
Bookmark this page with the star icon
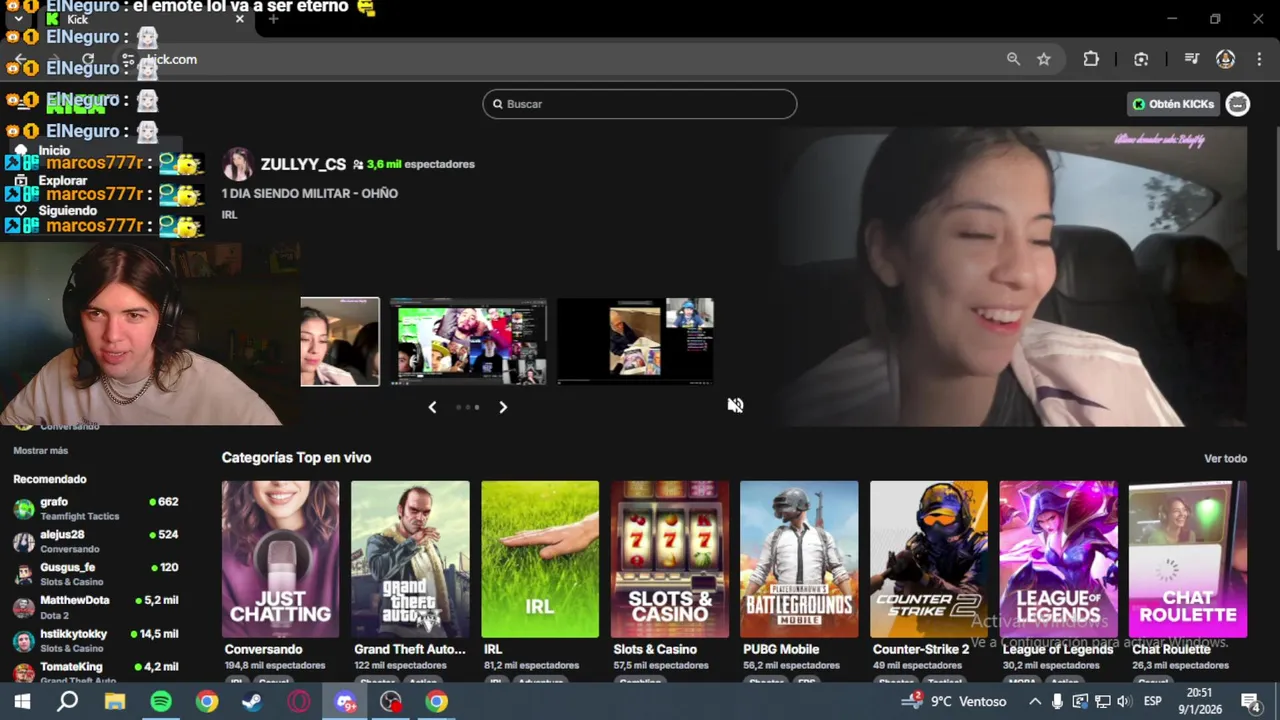coord(1044,59)
